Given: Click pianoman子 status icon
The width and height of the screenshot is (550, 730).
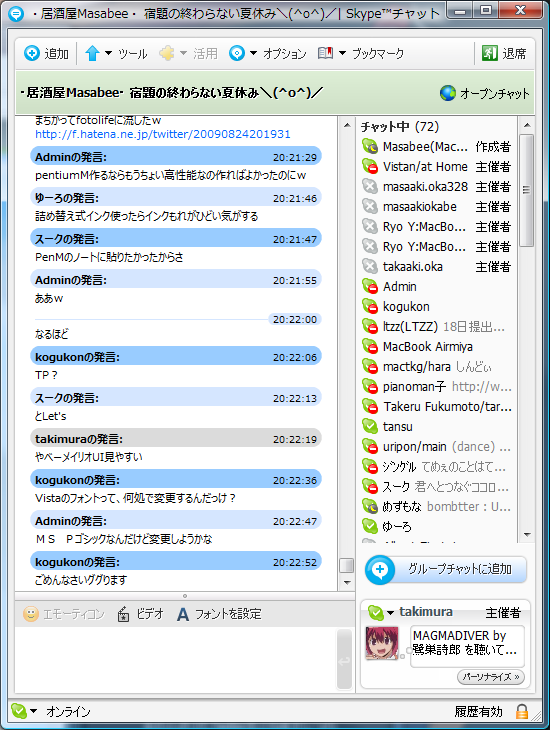Looking at the screenshot, I should point(370,387).
